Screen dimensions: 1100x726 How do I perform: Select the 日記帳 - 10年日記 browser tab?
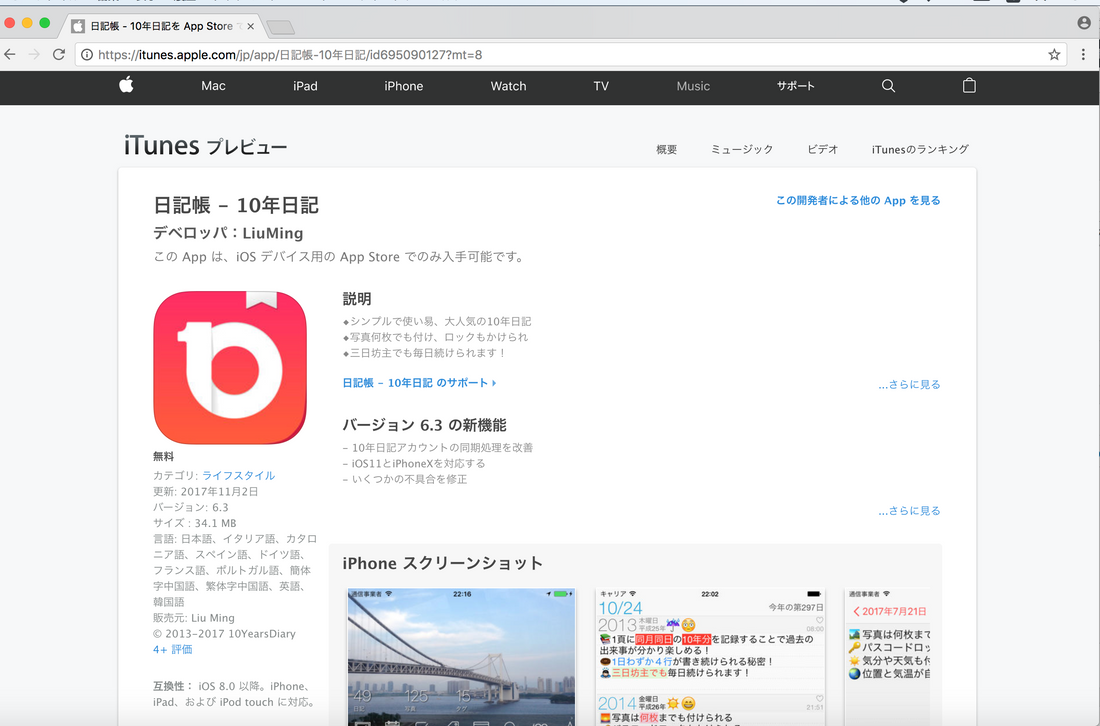point(161,26)
